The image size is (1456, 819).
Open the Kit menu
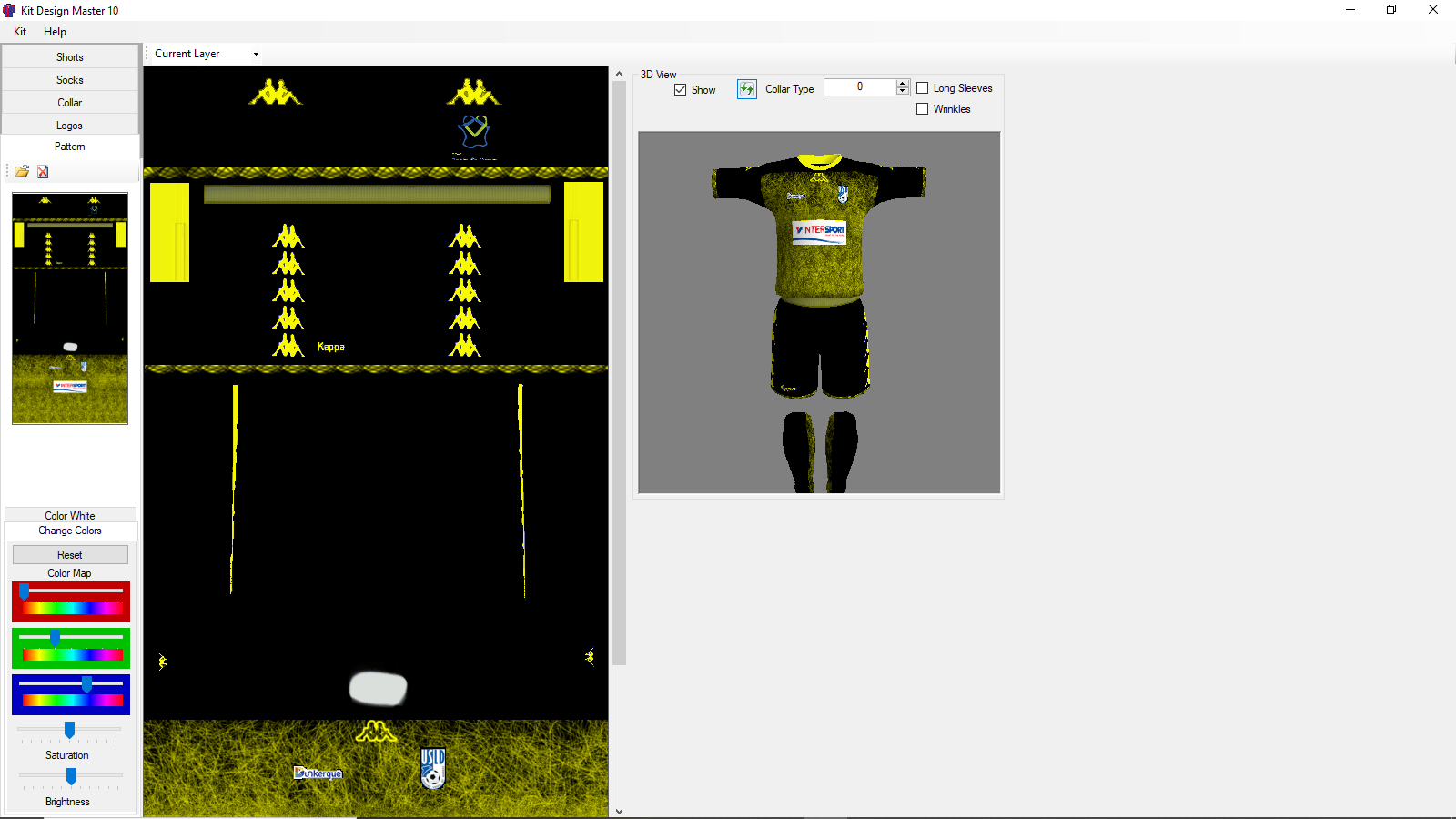click(x=20, y=32)
